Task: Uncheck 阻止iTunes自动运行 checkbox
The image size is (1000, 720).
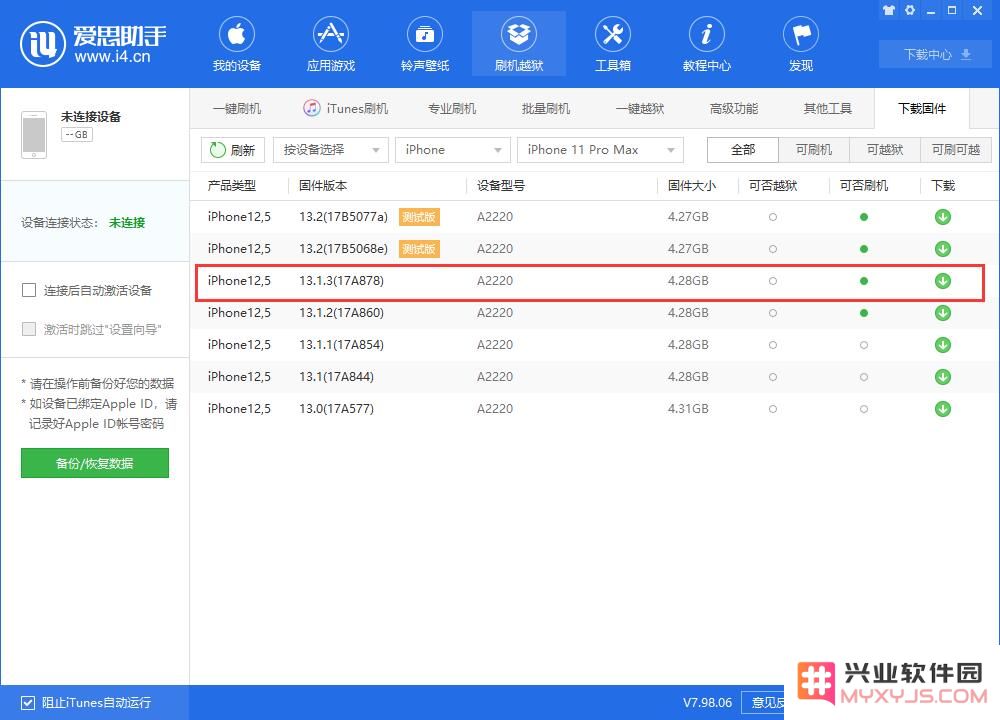Action: [x=27, y=703]
